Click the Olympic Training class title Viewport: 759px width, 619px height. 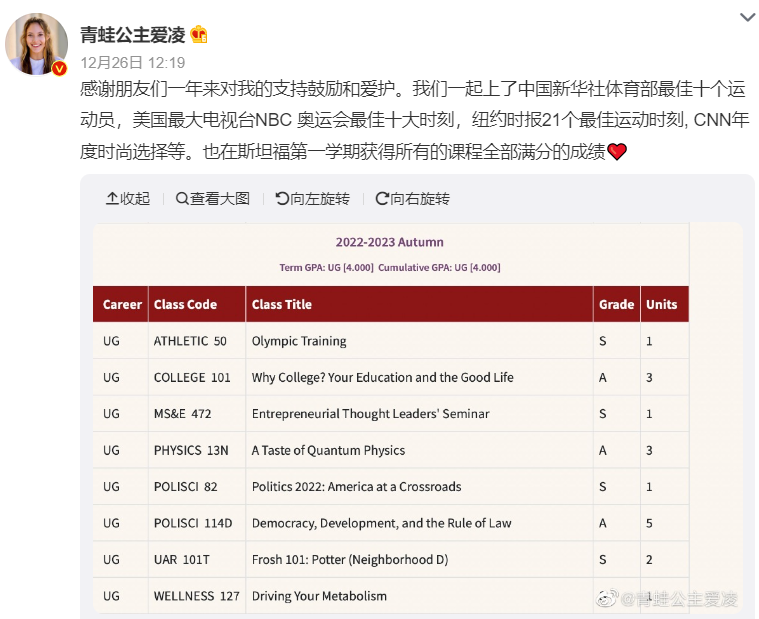(x=299, y=341)
